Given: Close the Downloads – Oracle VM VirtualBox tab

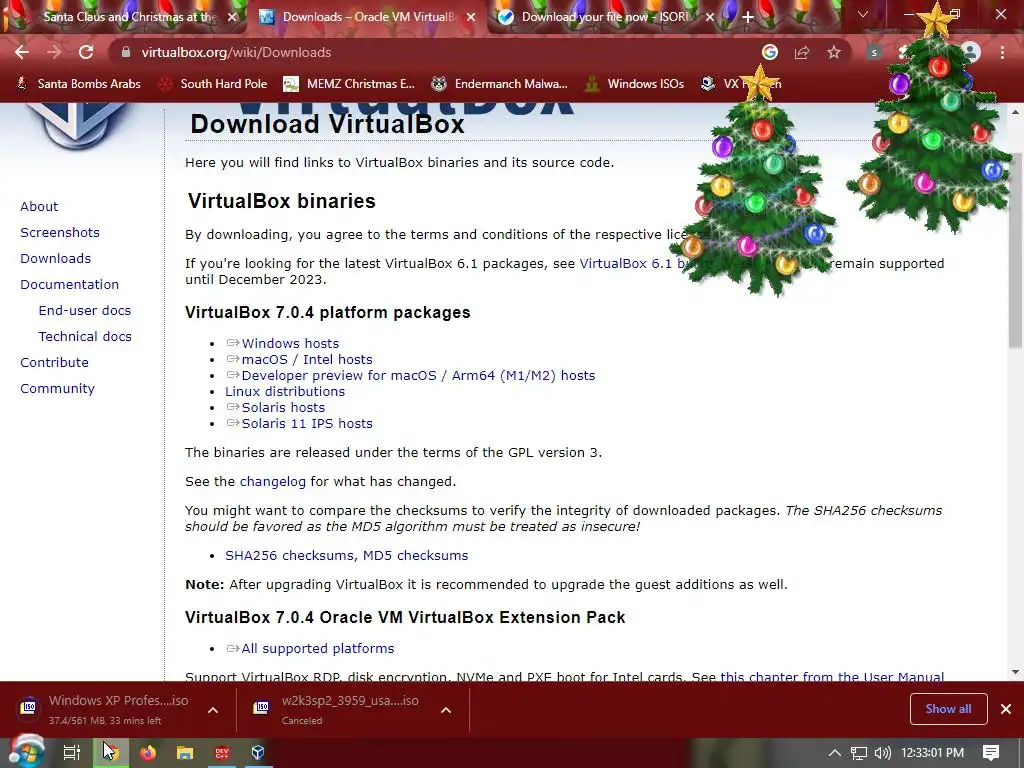Looking at the screenshot, I should 471,17.
